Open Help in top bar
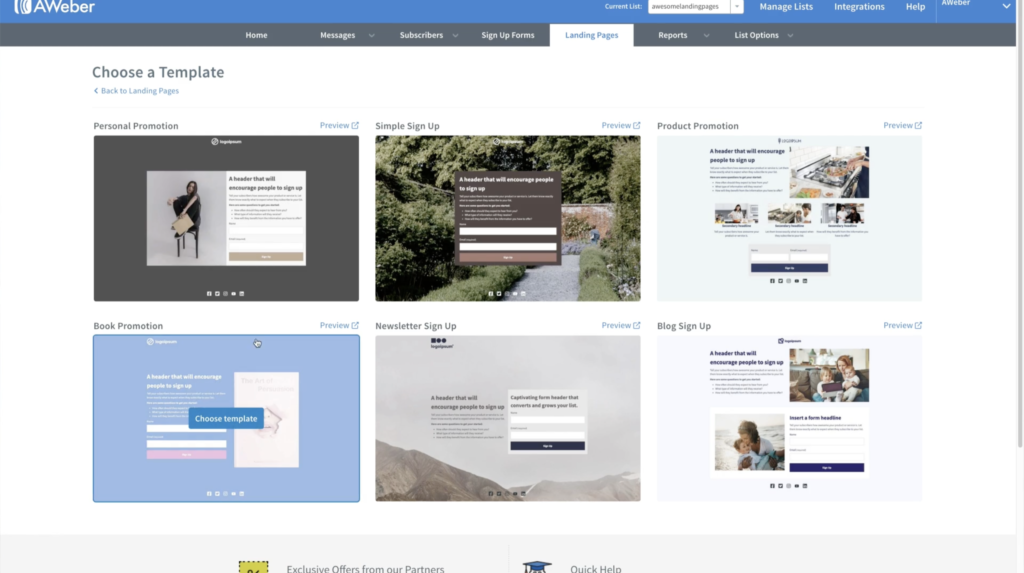The width and height of the screenshot is (1024, 573). [915, 7]
